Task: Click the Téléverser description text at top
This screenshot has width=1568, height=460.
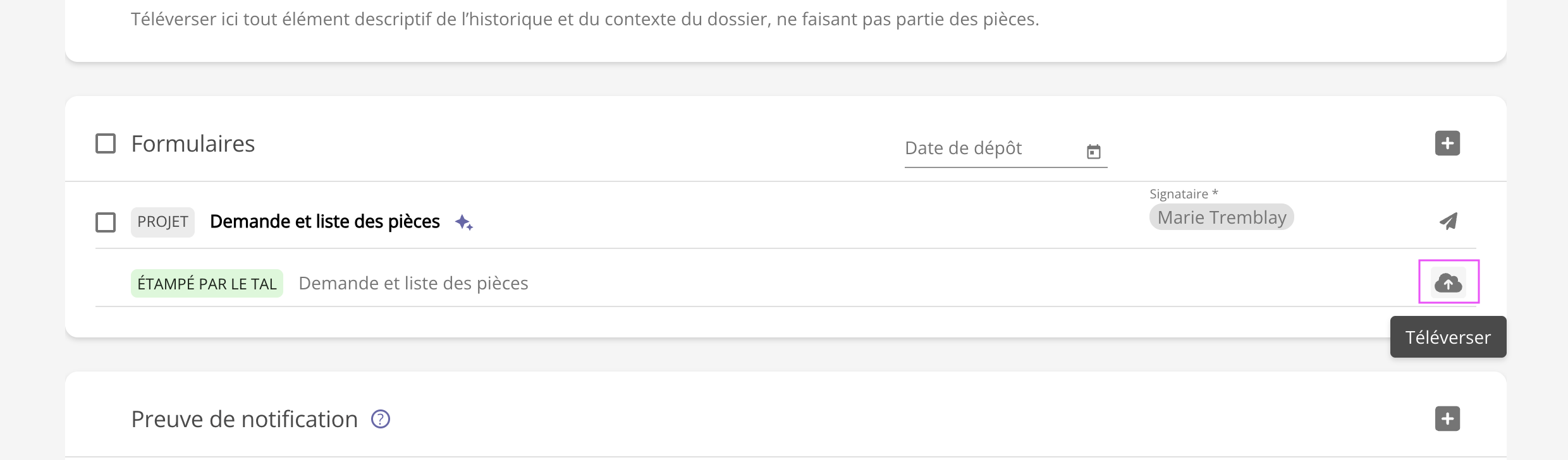Action: tap(584, 20)
